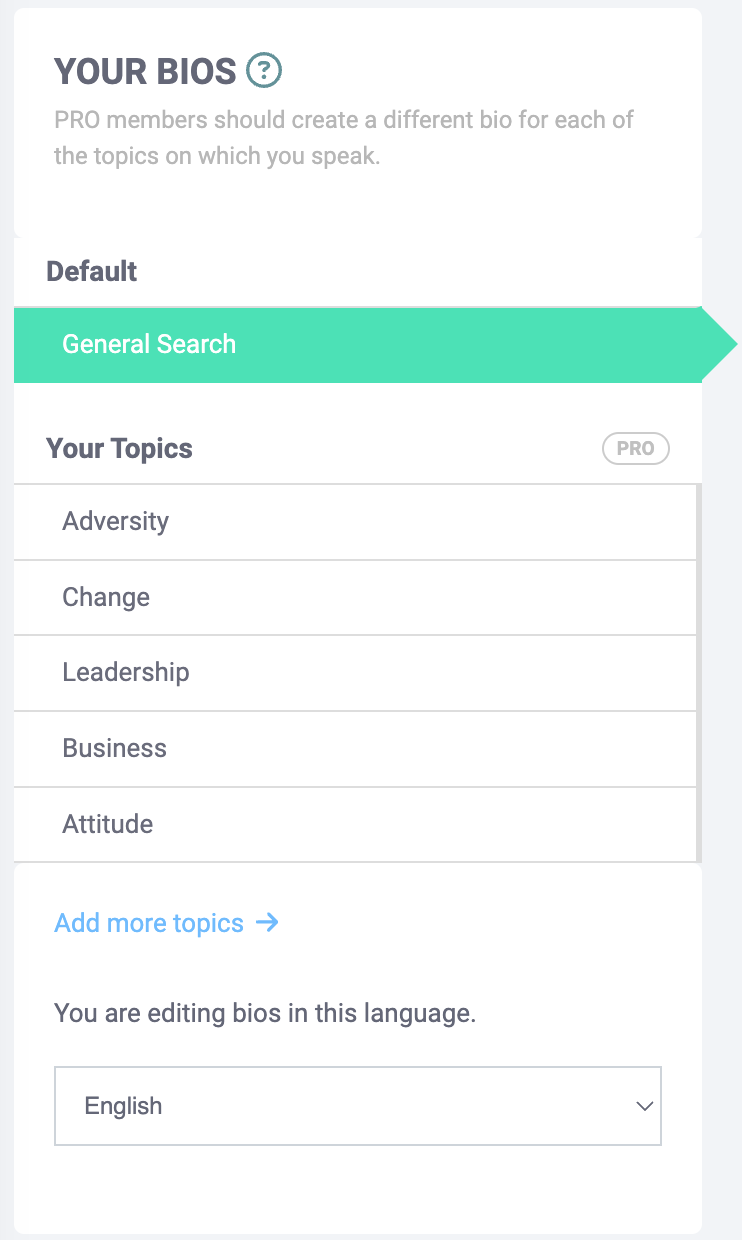Screen dimensions: 742x1240
Task: Expand language selector via chevron arrow
Action: pyautogui.click(x=645, y=1106)
